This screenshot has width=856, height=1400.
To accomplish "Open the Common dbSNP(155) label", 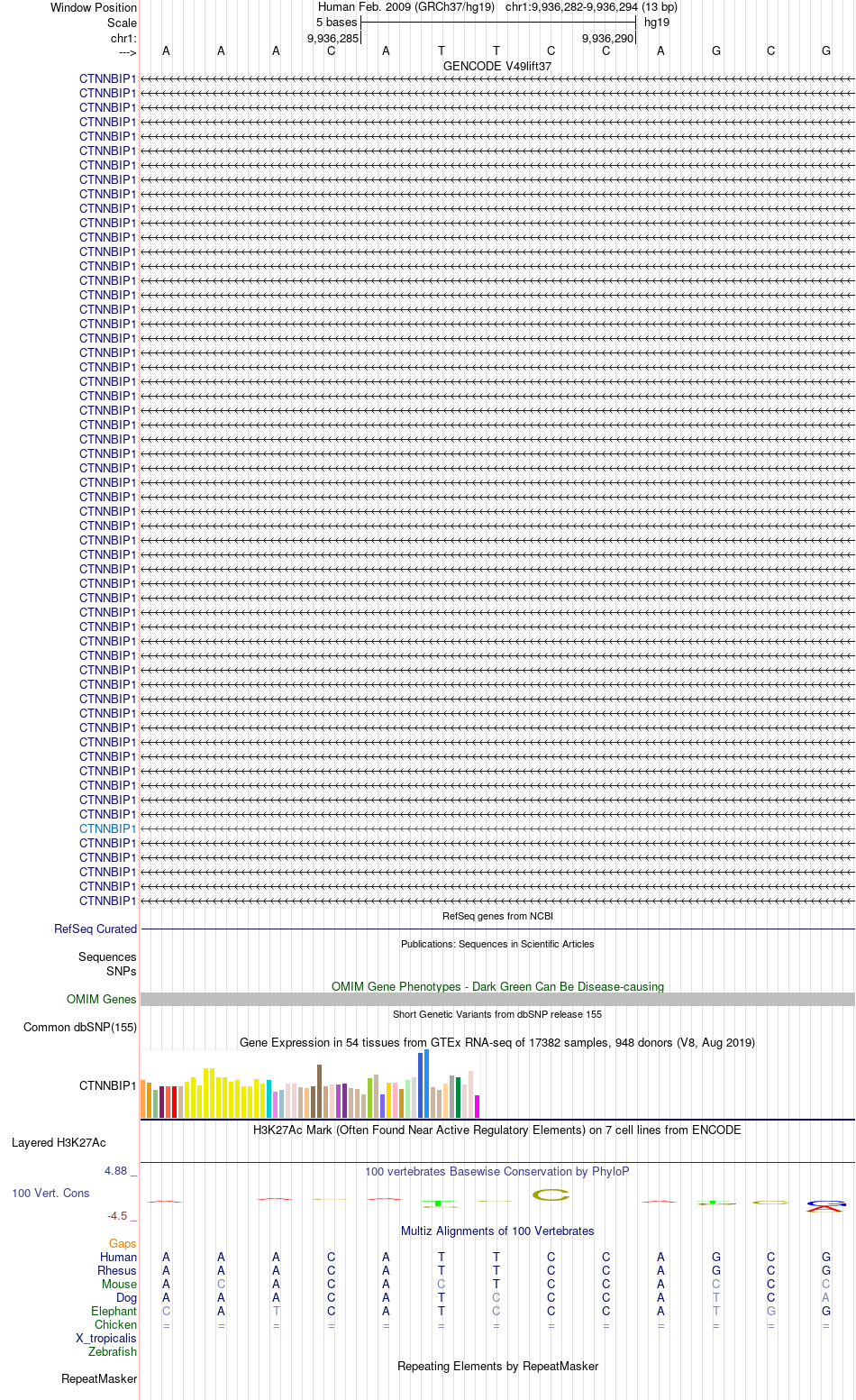I will tap(80, 1027).
